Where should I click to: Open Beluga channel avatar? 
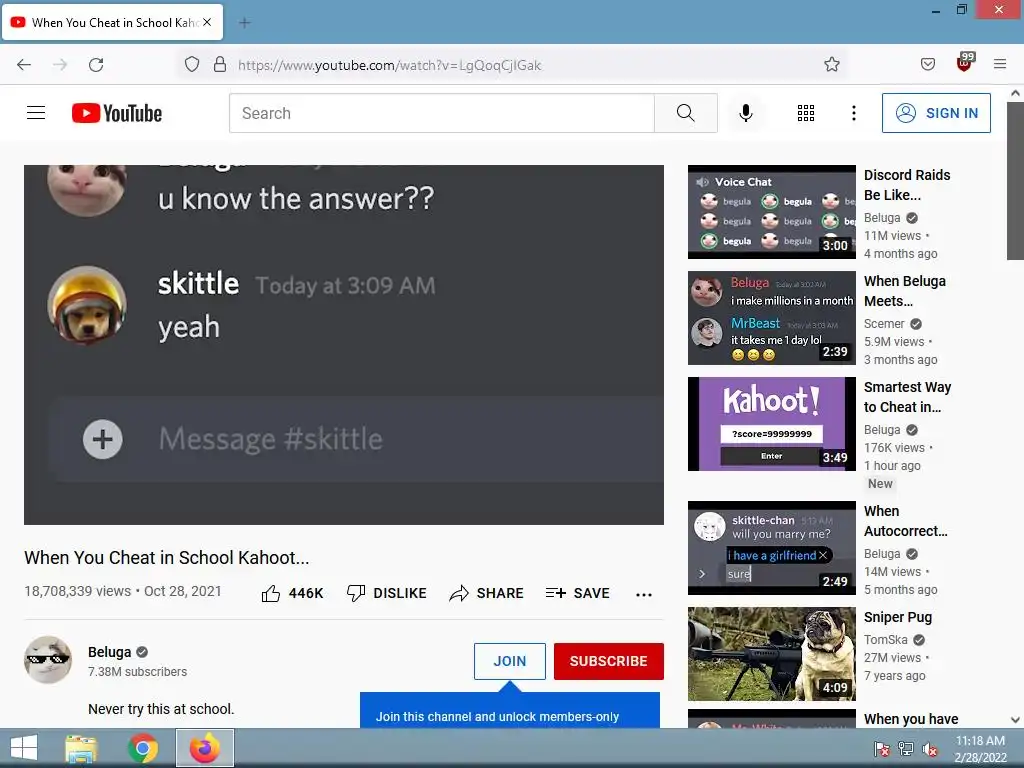coord(48,660)
